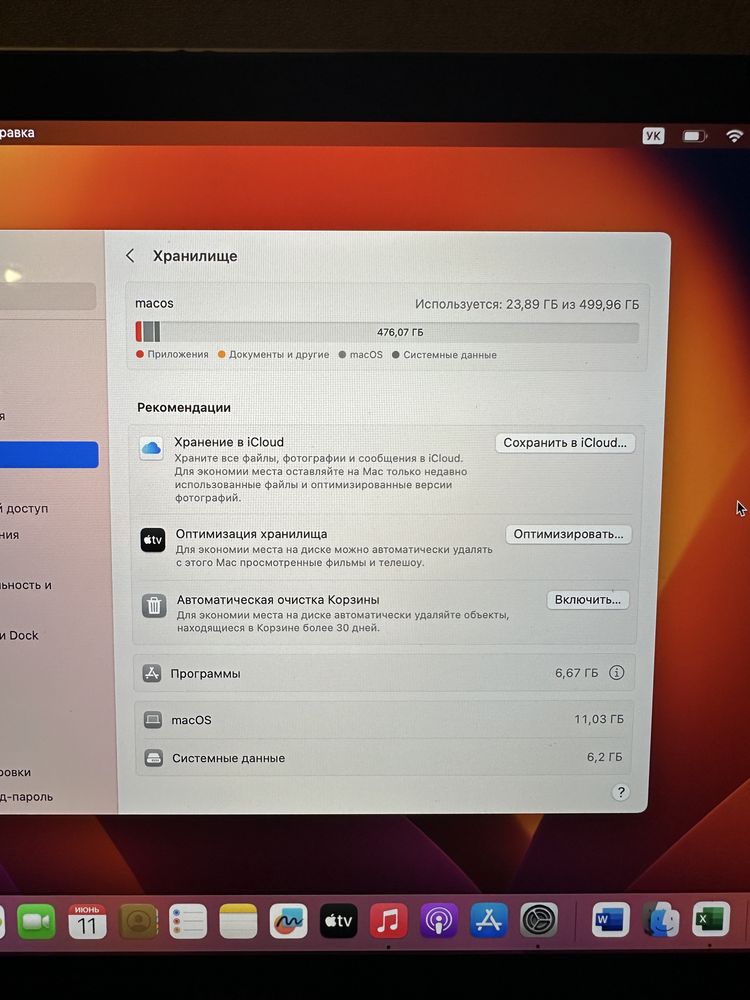The image size is (750, 1000).
Task: Click the drive icon beside Системные данные
Action: [x=153, y=758]
